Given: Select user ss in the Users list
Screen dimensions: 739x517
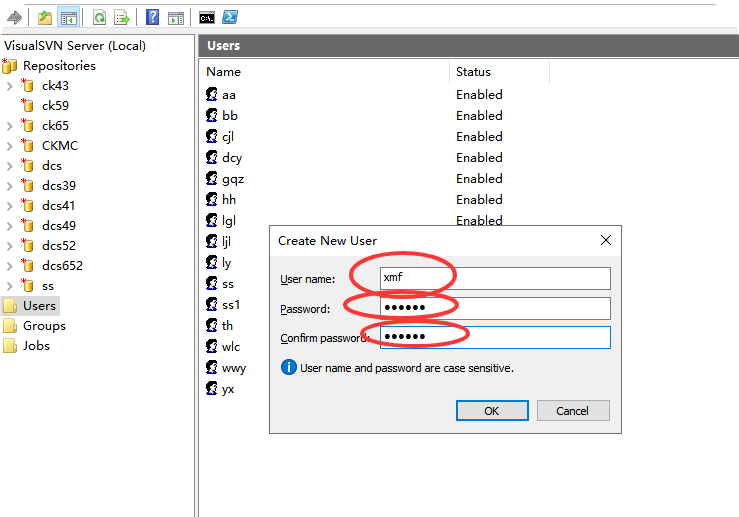Looking at the screenshot, I should pos(228,284).
